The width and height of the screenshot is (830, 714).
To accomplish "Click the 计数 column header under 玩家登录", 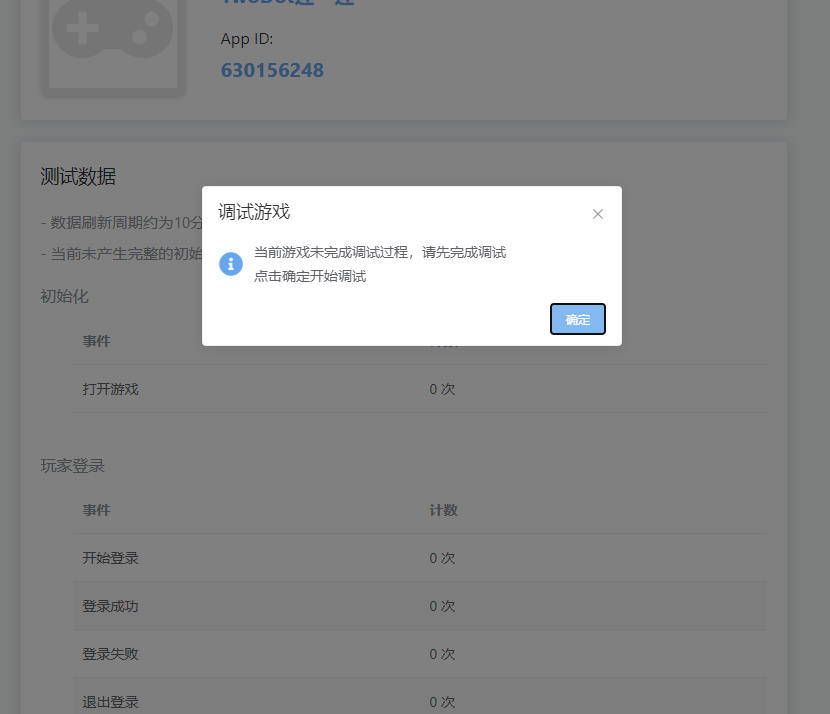I will [x=444, y=510].
